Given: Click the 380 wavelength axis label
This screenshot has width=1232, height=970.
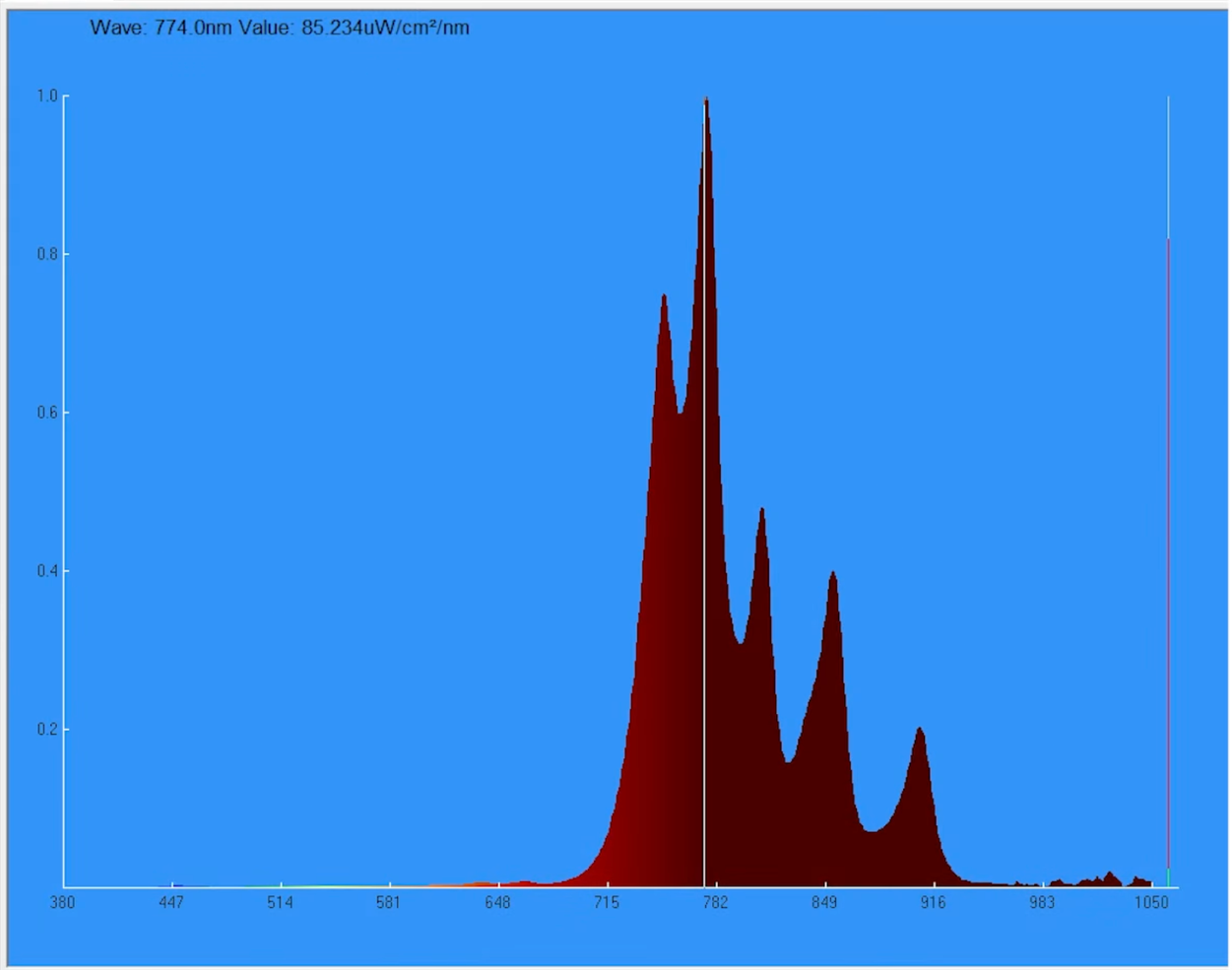Looking at the screenshot, I should pos(62,902).
